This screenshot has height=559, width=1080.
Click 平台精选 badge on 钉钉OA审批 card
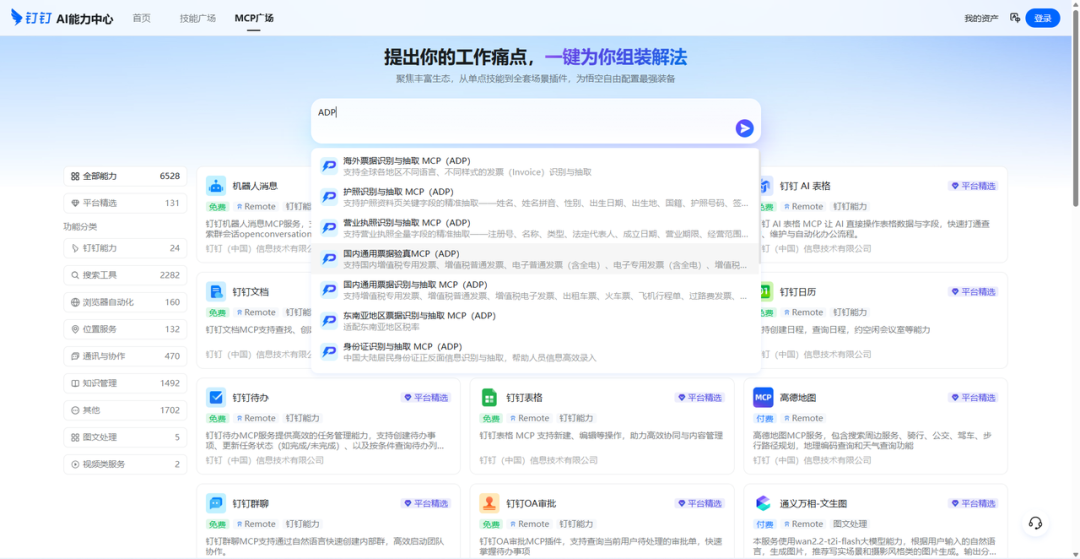(699, 503)
